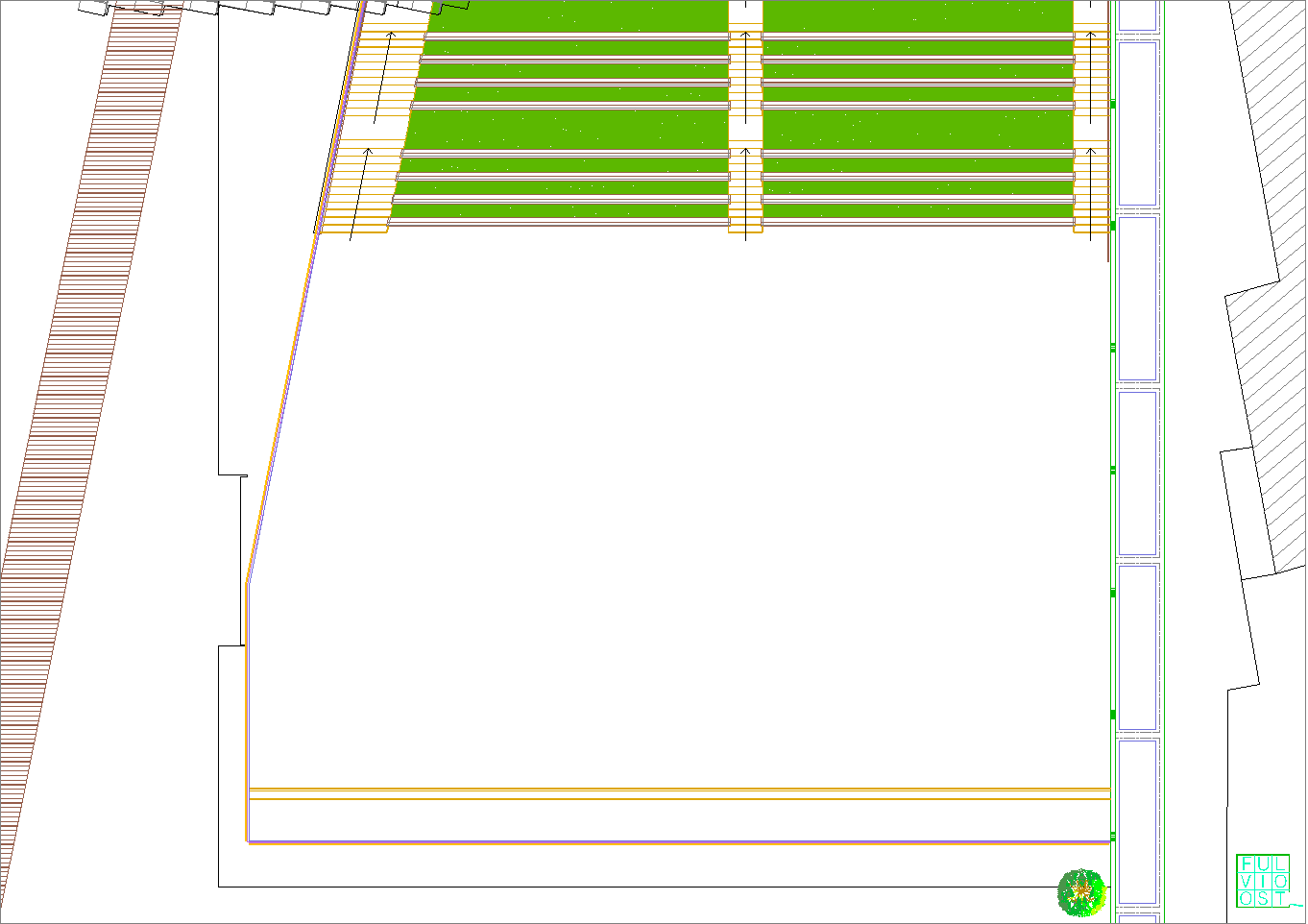This screenshot has height=924, width=1308.
Task: Click the letter F in the logo grid
Action: [1247, 863]
